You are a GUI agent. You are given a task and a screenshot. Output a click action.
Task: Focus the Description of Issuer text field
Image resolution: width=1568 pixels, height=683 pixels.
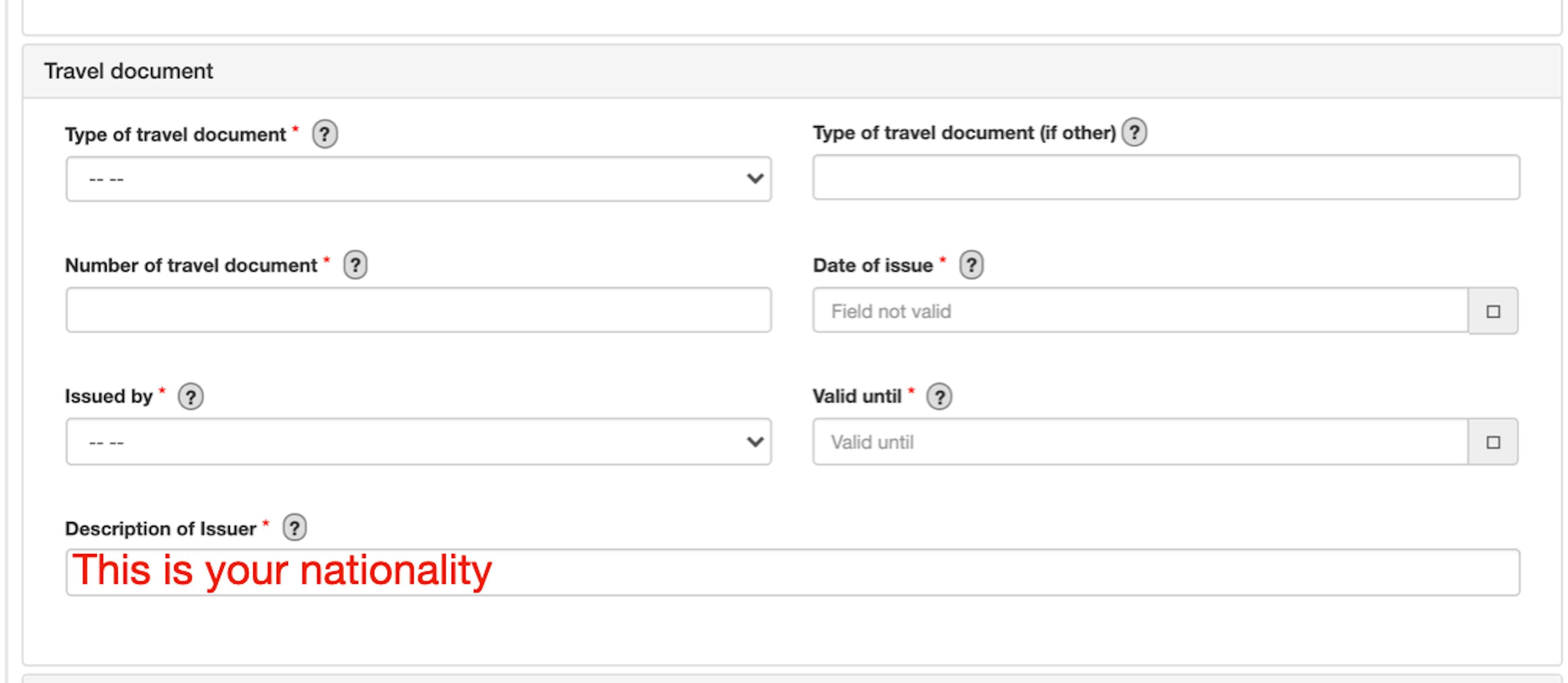tap(793, 572)
